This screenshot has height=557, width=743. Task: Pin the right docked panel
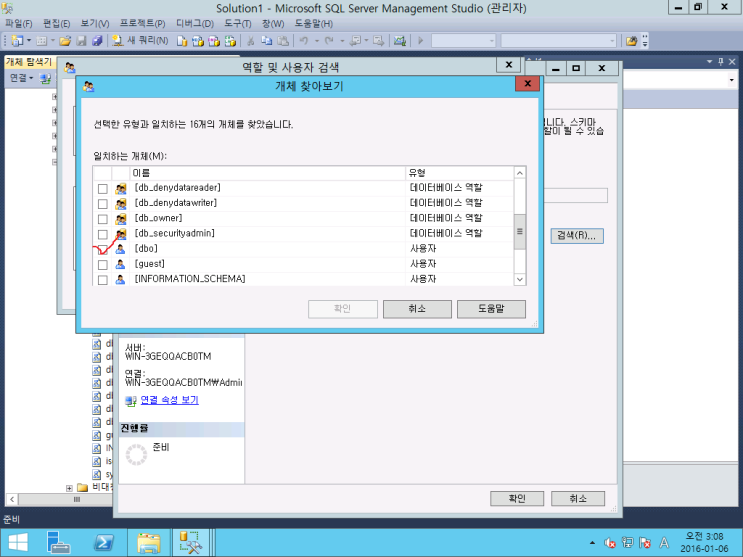pos(721,62)
